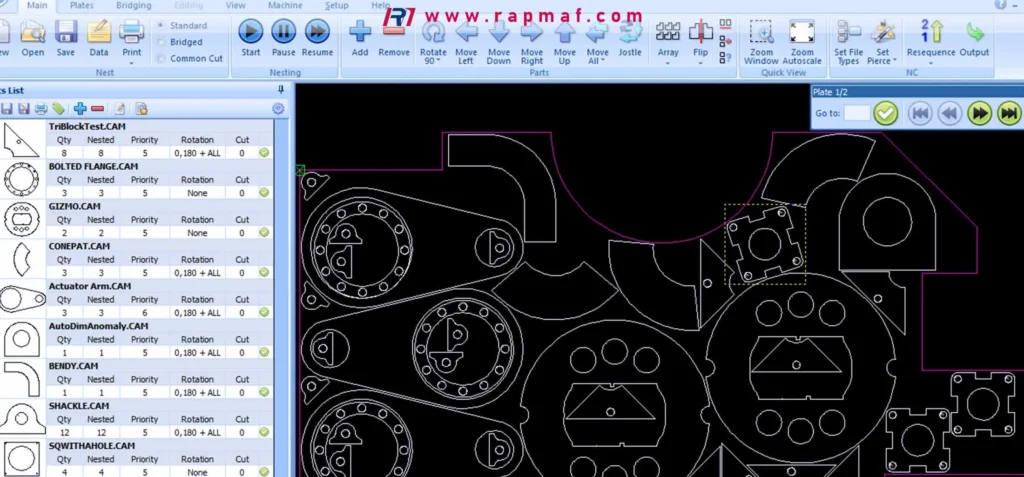Toggle green check for BOLTED FLANGE.CAM row
Viewport: 1024px width, 477px height.
(264, 193)
